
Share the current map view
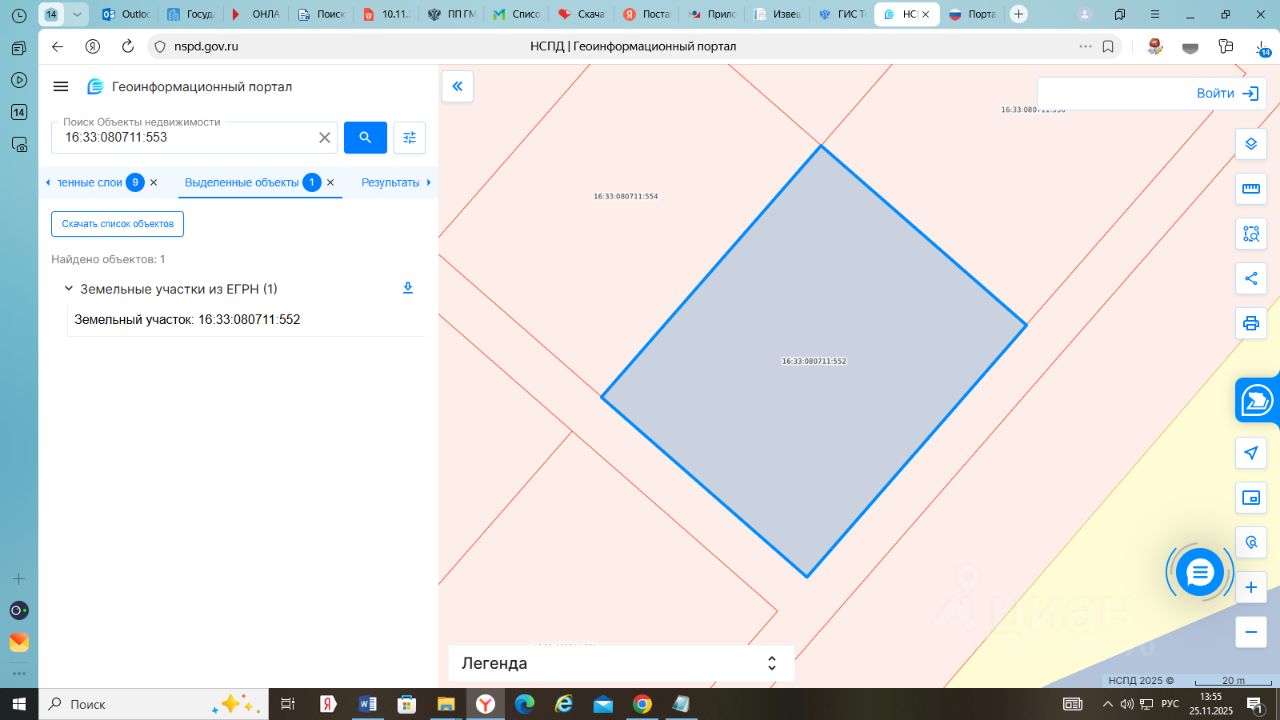tap(1251, 279)
